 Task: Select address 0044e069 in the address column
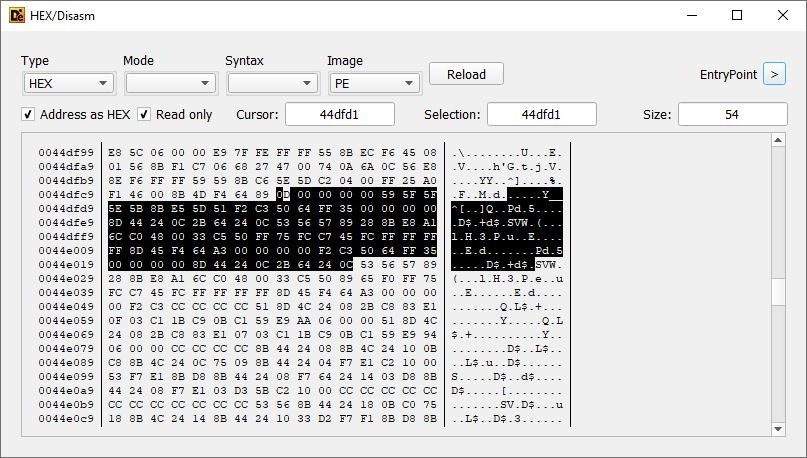[66, 334]
